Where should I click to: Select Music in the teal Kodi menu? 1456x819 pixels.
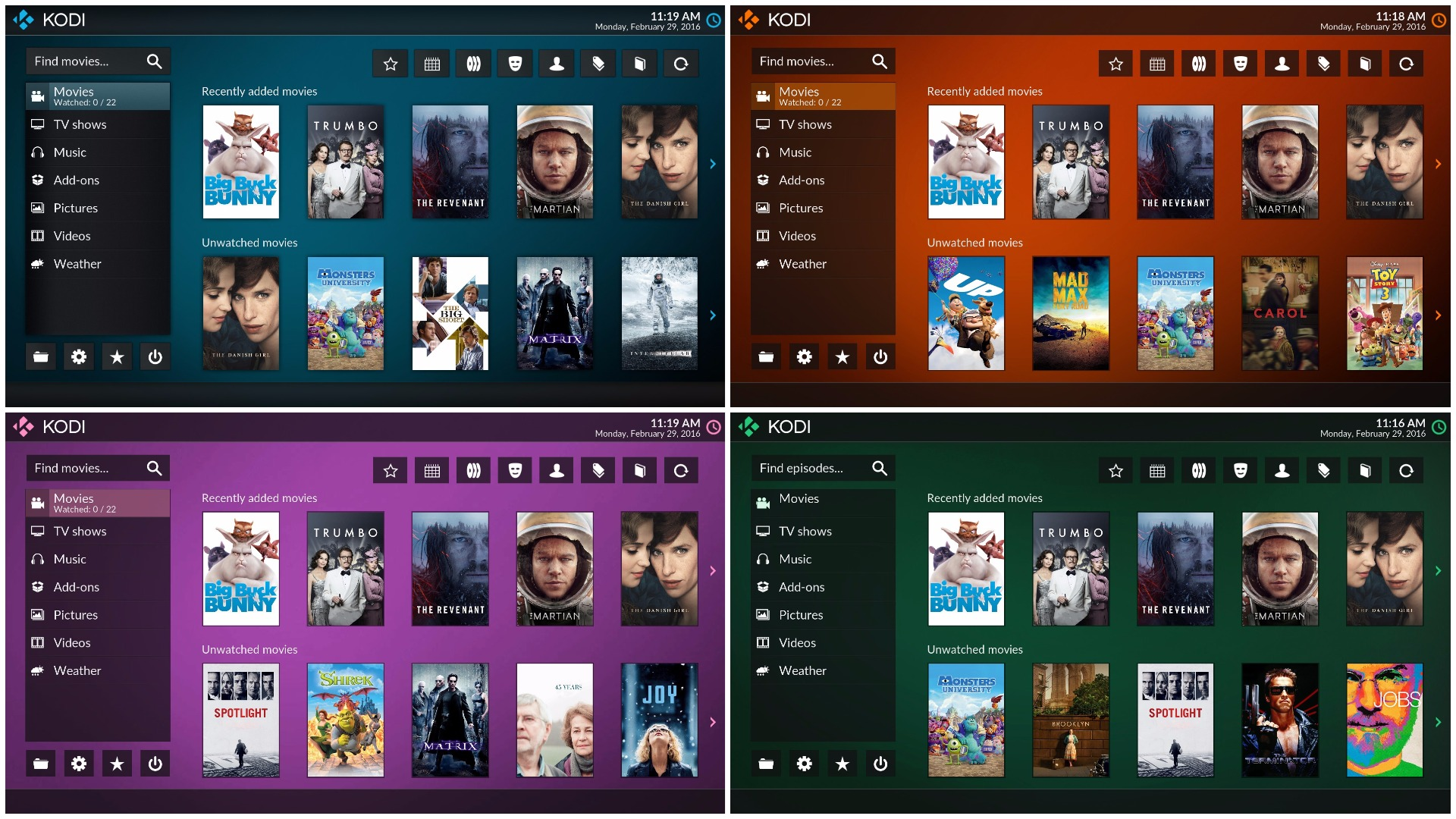tap(98, 152)
